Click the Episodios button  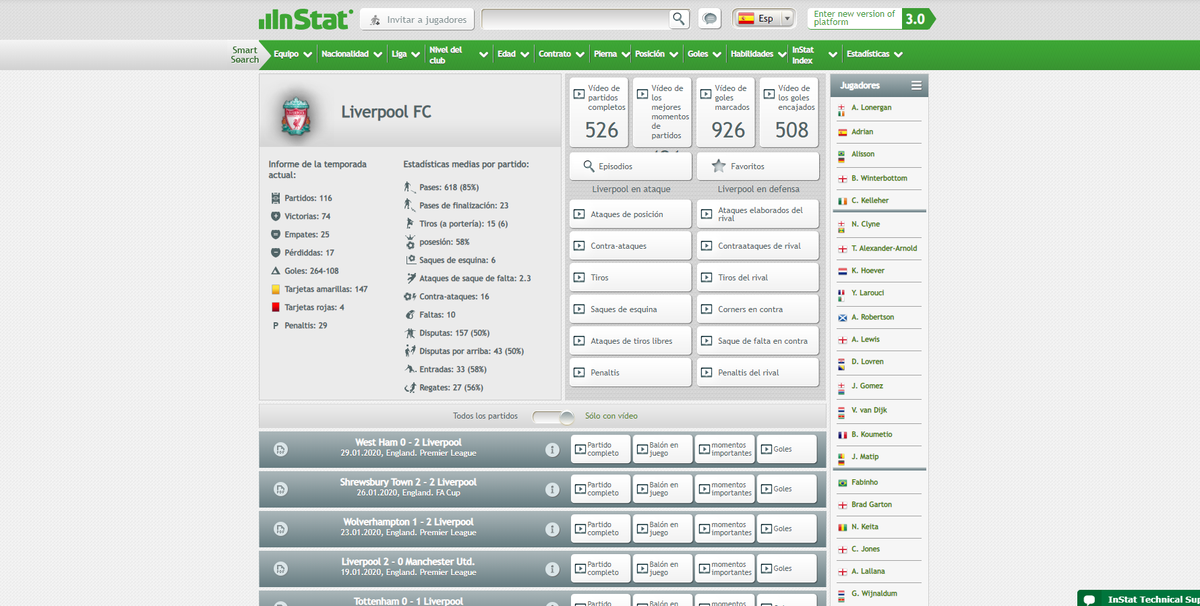(x=631, y=166)
